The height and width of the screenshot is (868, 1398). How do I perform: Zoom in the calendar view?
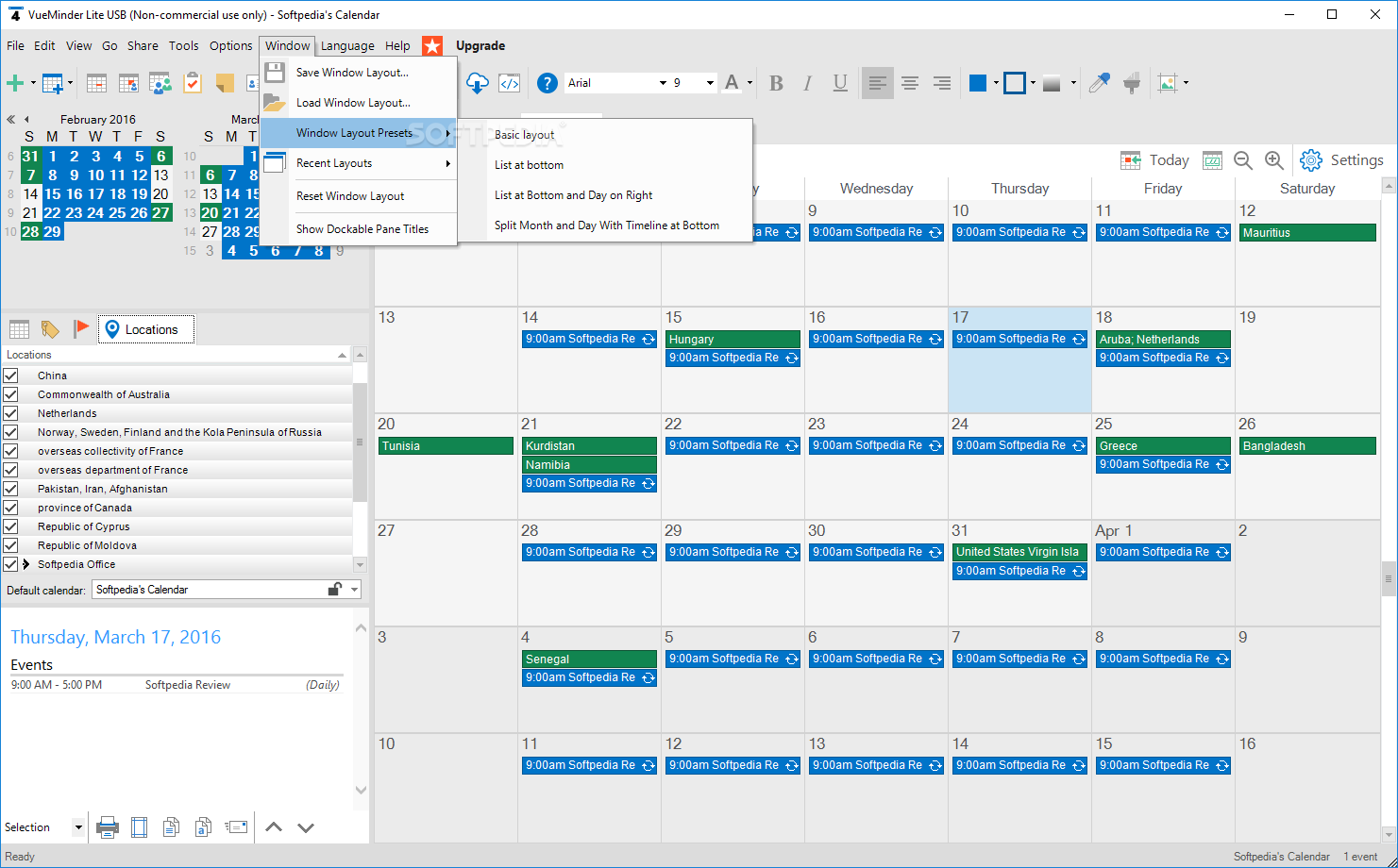[1273, 160]
